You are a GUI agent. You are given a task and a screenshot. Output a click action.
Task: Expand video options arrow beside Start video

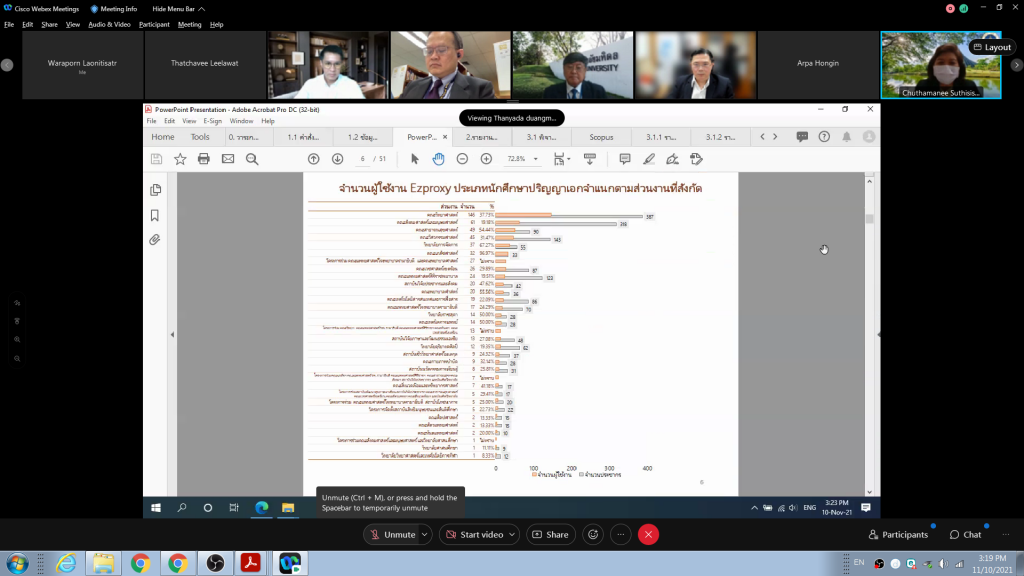pos(511,535)
